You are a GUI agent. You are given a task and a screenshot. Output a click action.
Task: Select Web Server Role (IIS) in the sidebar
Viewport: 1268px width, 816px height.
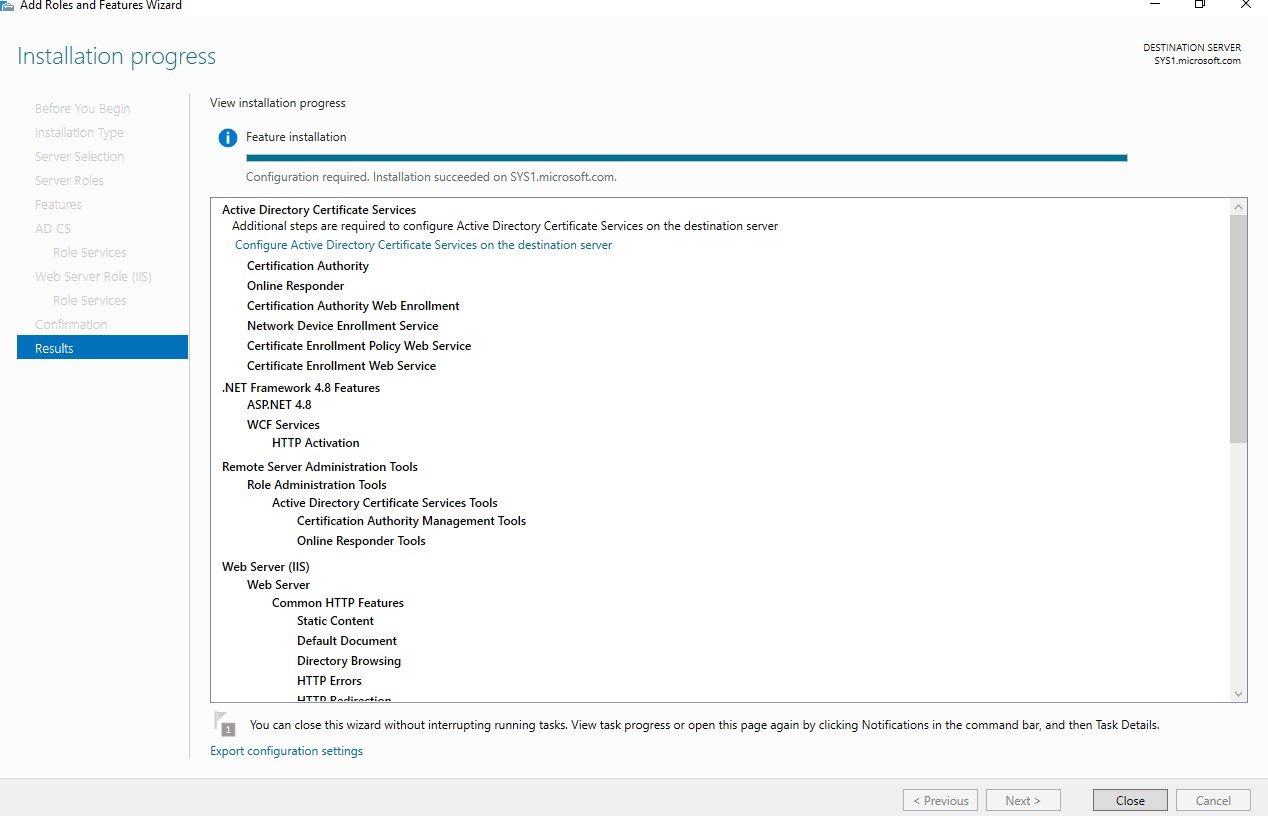click(x=93, y=276)
